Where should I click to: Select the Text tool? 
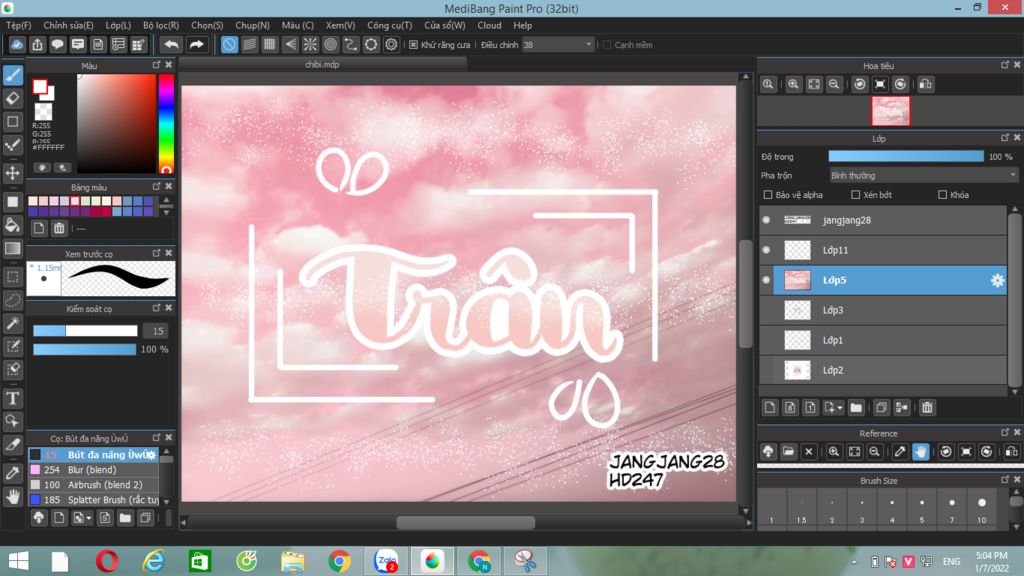tap(12, 398)
